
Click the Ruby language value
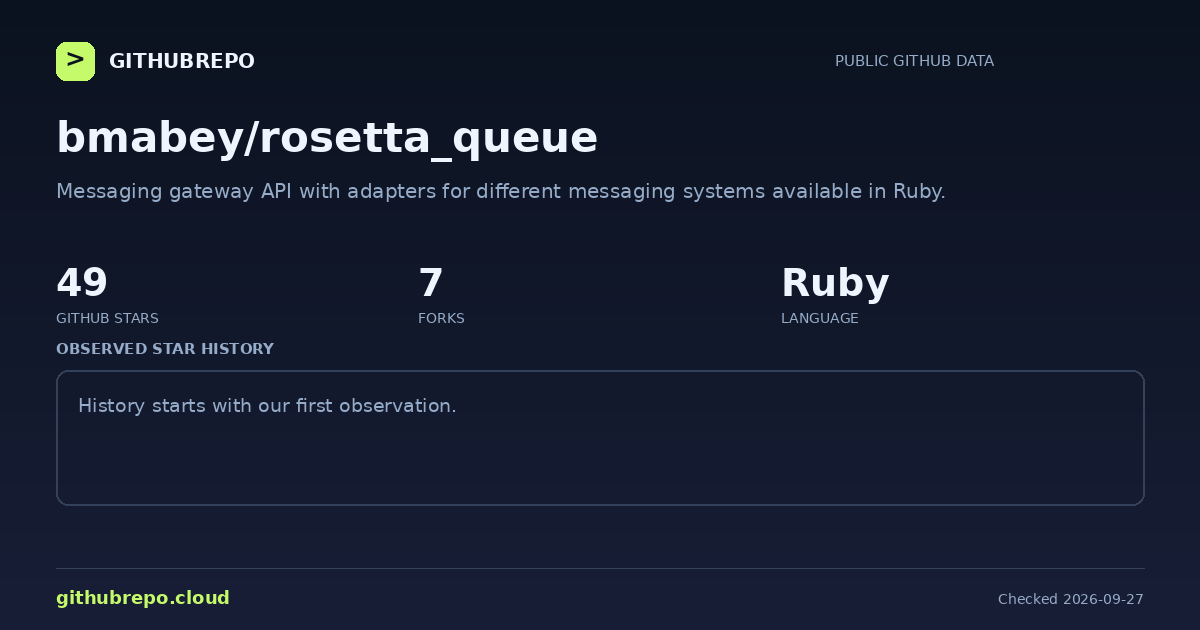click(x=835, y=284)
